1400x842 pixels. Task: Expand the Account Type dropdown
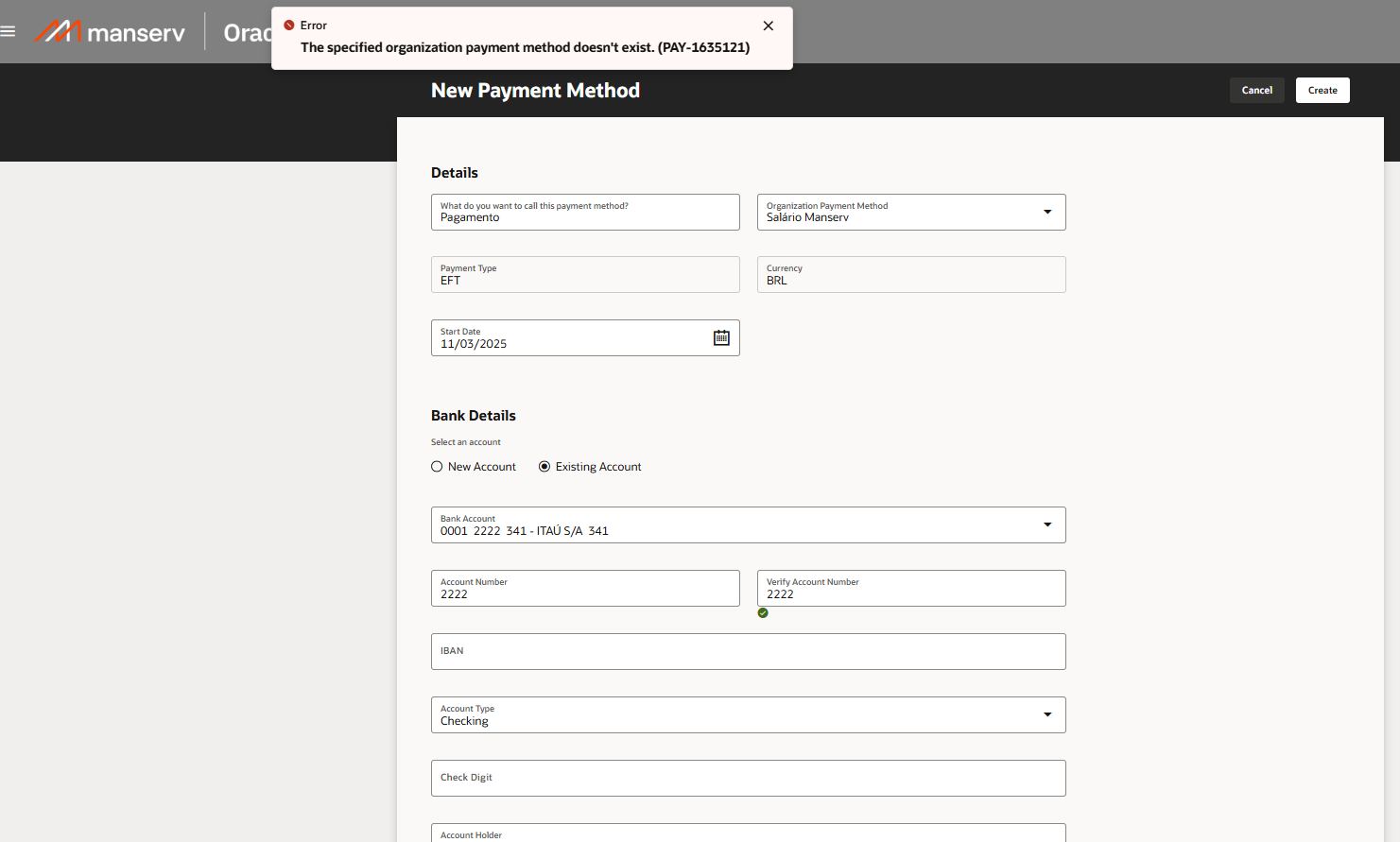[x=1047, y=714]
